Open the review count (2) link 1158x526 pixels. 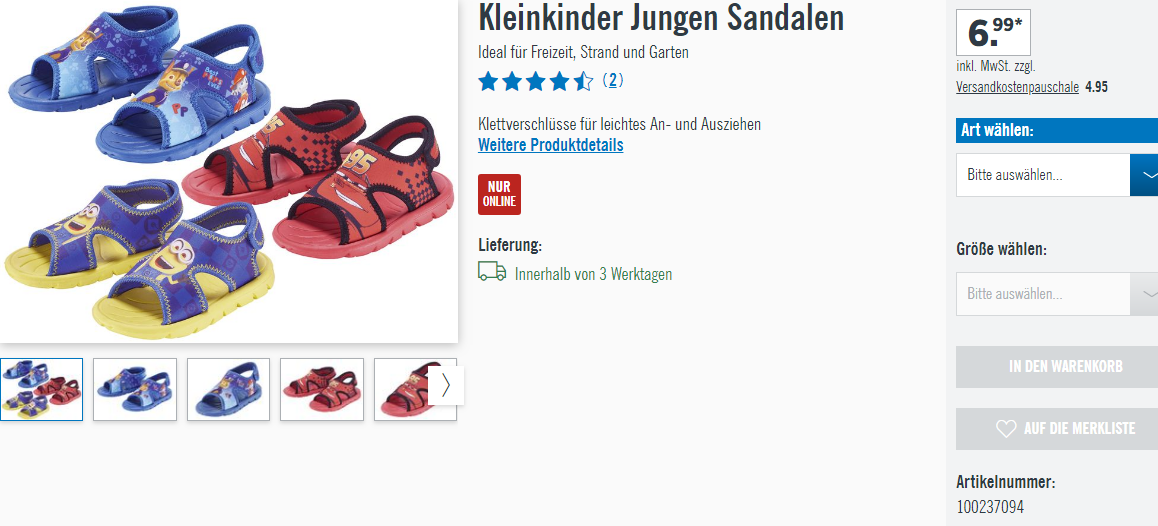coord(612,80)
